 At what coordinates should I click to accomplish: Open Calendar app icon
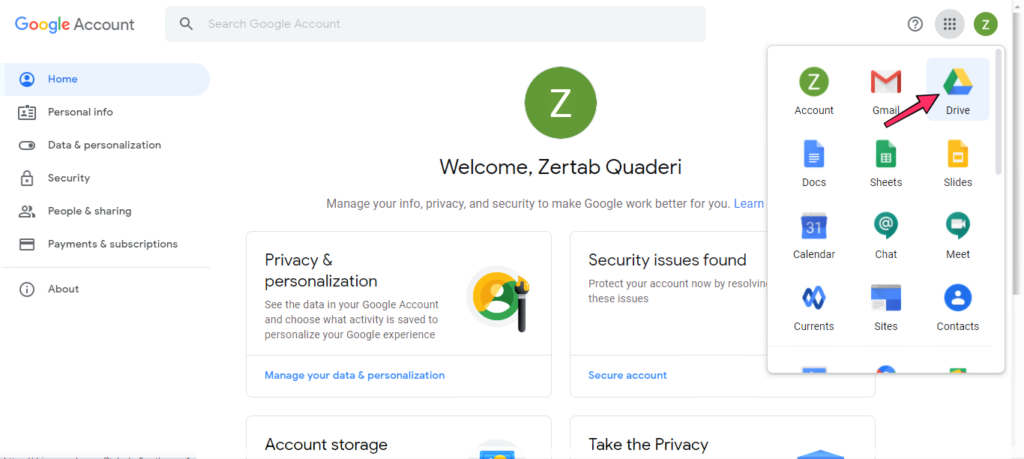(814, 233)
